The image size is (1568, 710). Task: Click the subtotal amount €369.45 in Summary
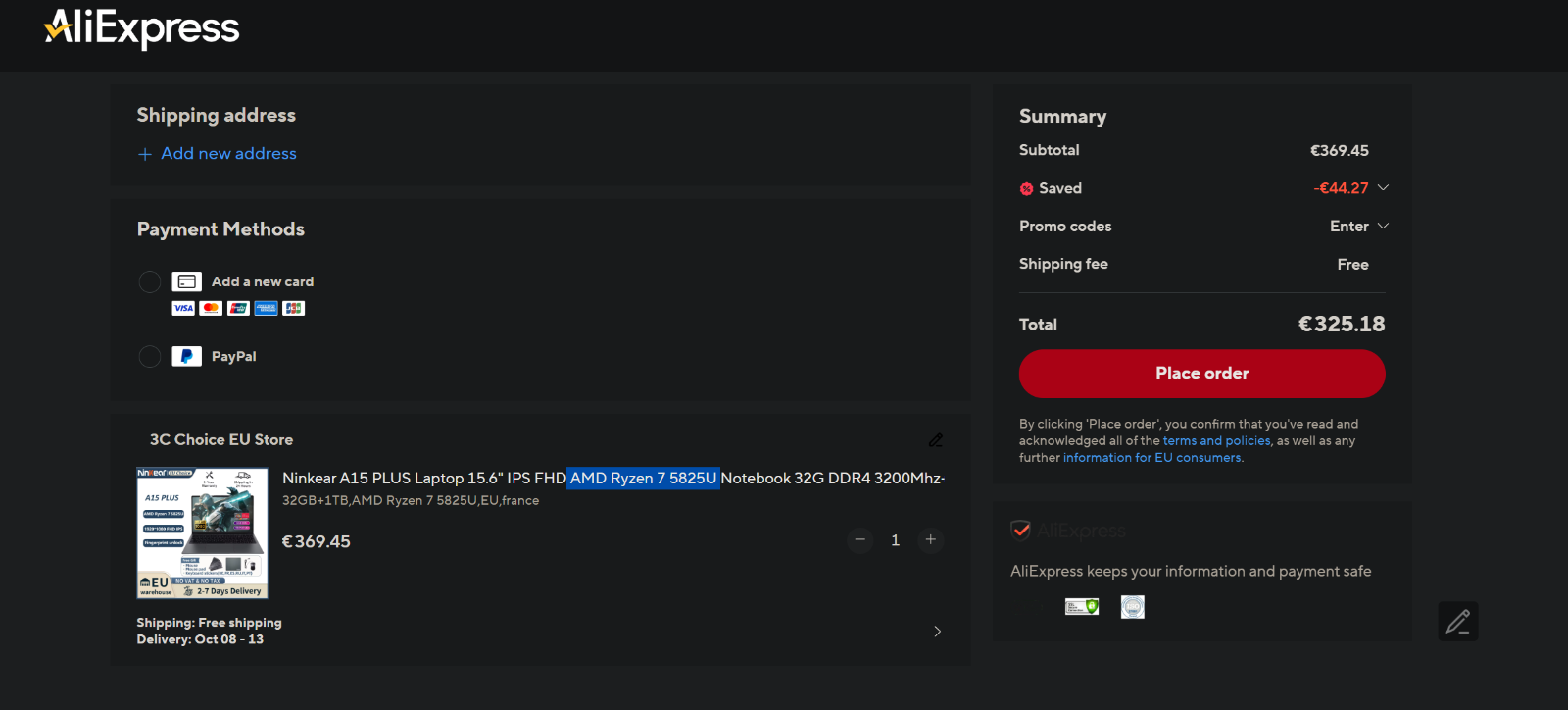click(x=1340, y=151)
